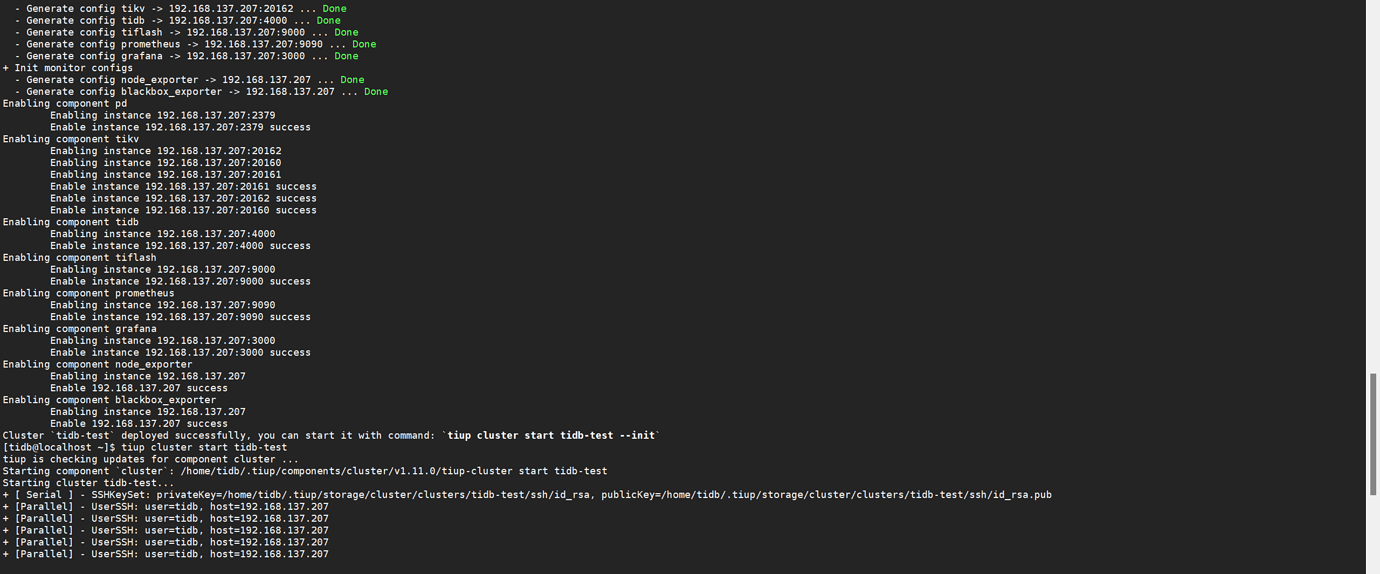The height and width of the screenshot is (574, 1380).
Task: Click the vertical scrollbar thumb
Action: tap(1373, 433)
